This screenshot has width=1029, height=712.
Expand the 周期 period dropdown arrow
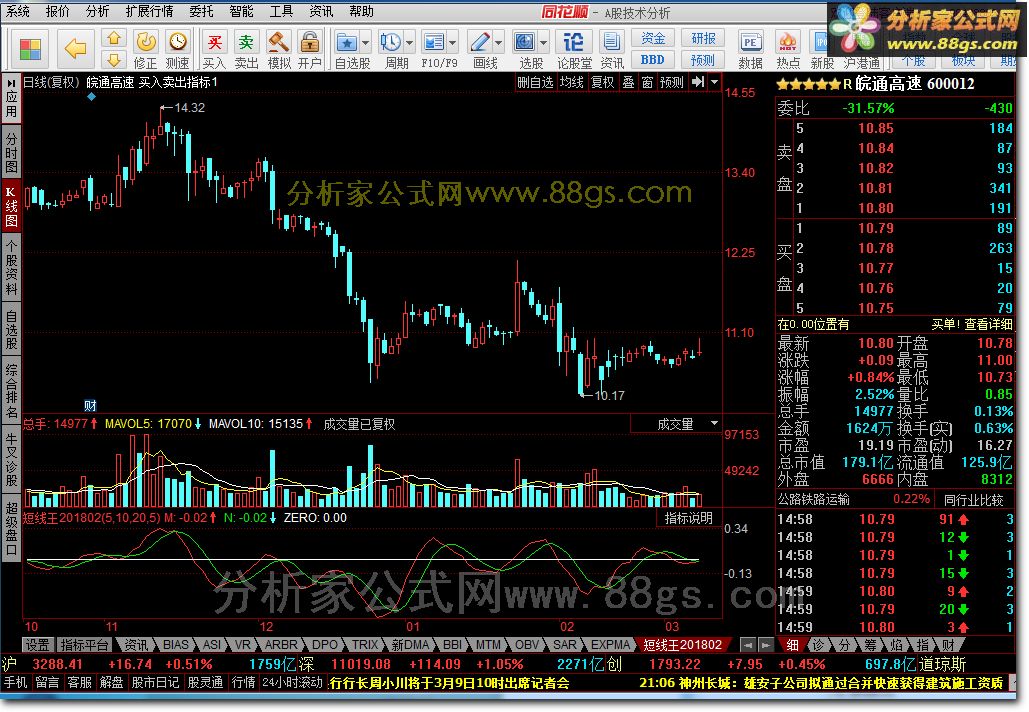coord(410,43)
